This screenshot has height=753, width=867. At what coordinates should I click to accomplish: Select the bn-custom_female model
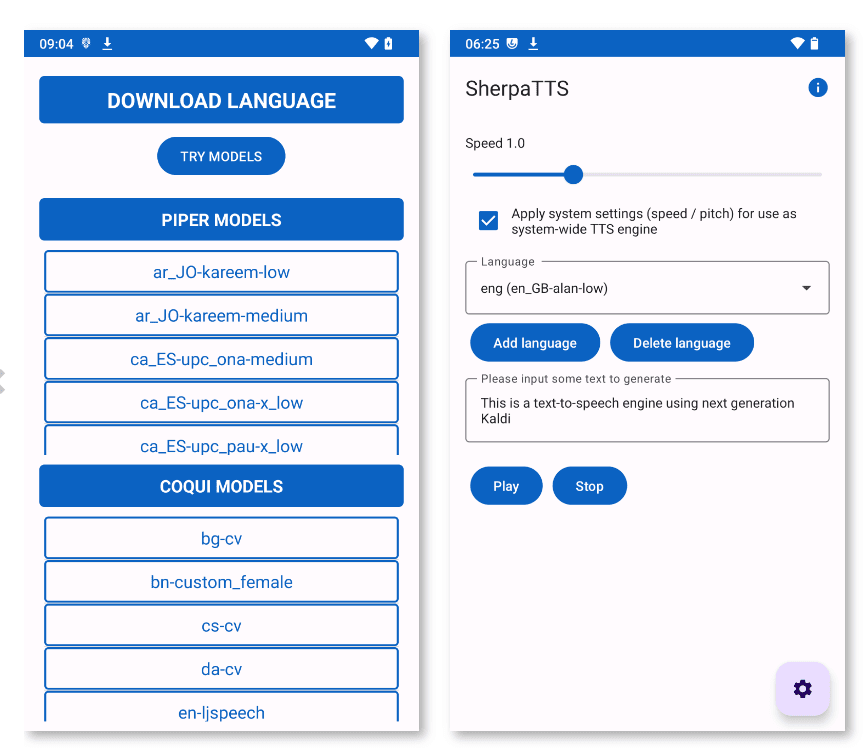pyautogui.click(x=221, y=582)
